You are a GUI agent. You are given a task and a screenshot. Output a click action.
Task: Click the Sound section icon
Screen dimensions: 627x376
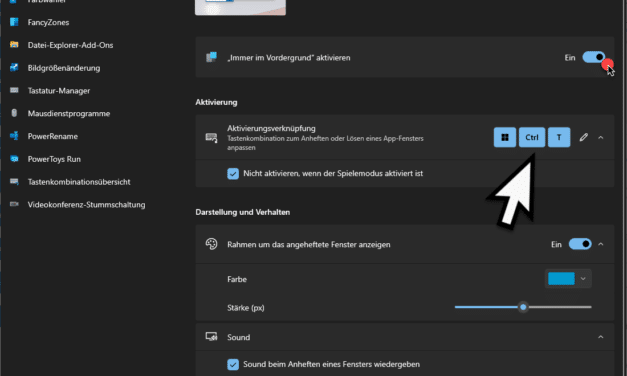click(211, 337)
